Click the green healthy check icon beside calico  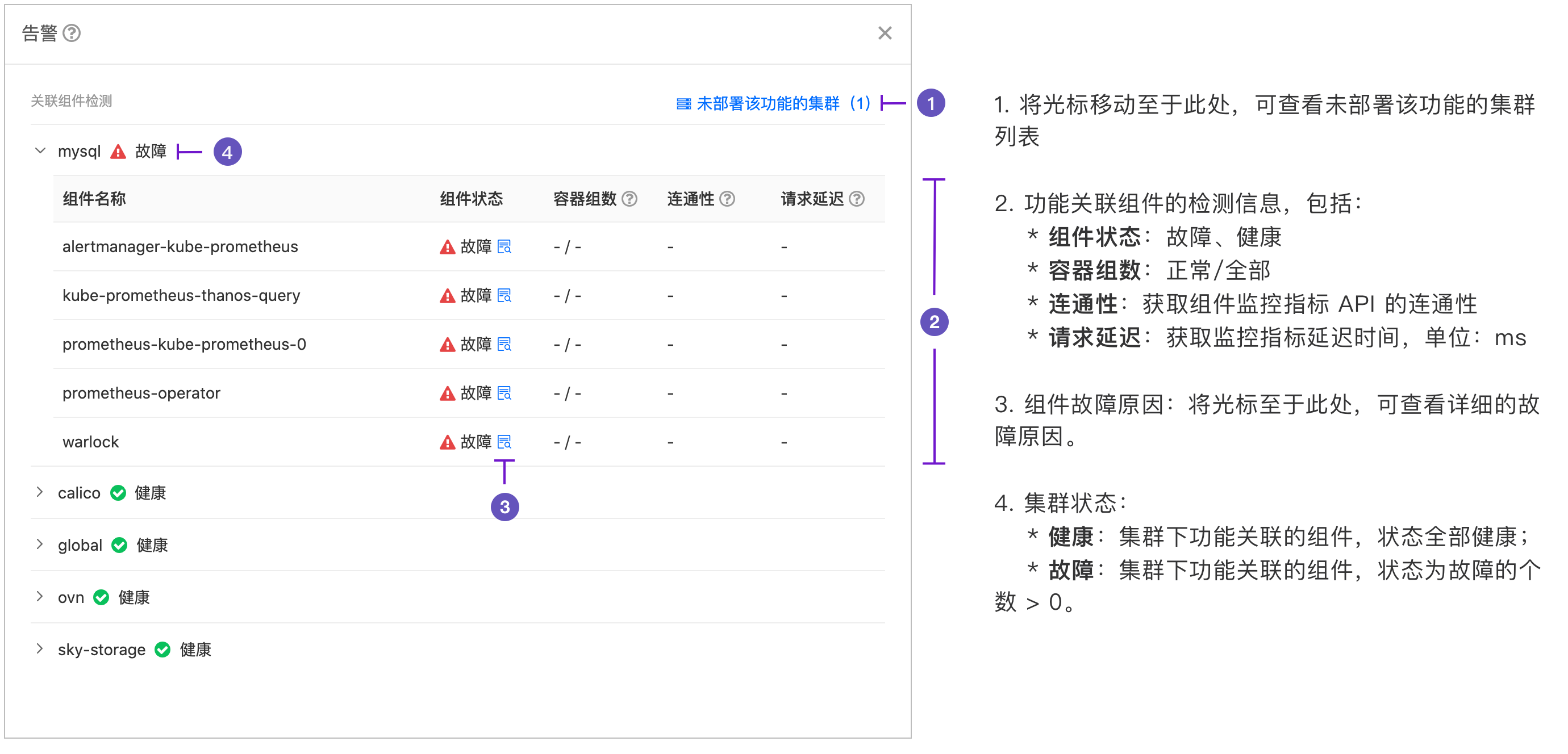[118, 492]
